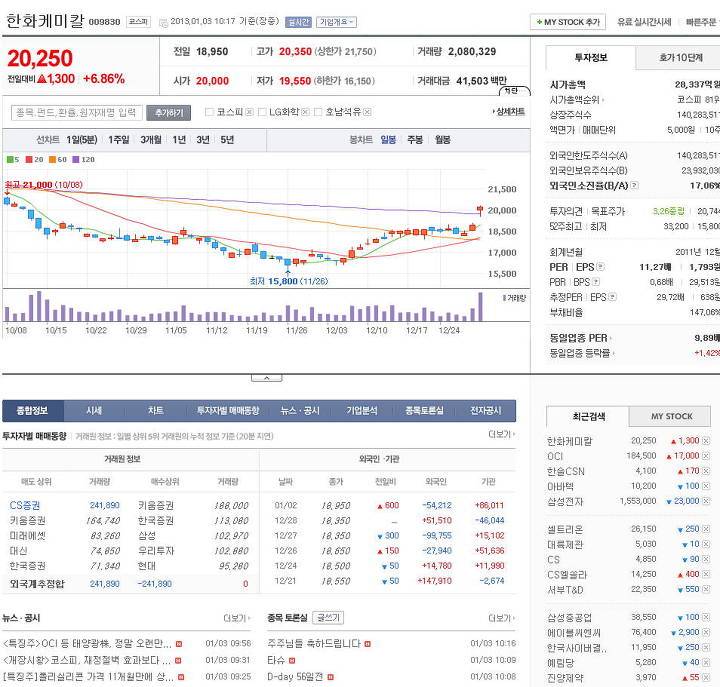The width and height of the screenshot is (720, 687).
Task: Click the calendar icon beside the timestamp
Action: 163,22
